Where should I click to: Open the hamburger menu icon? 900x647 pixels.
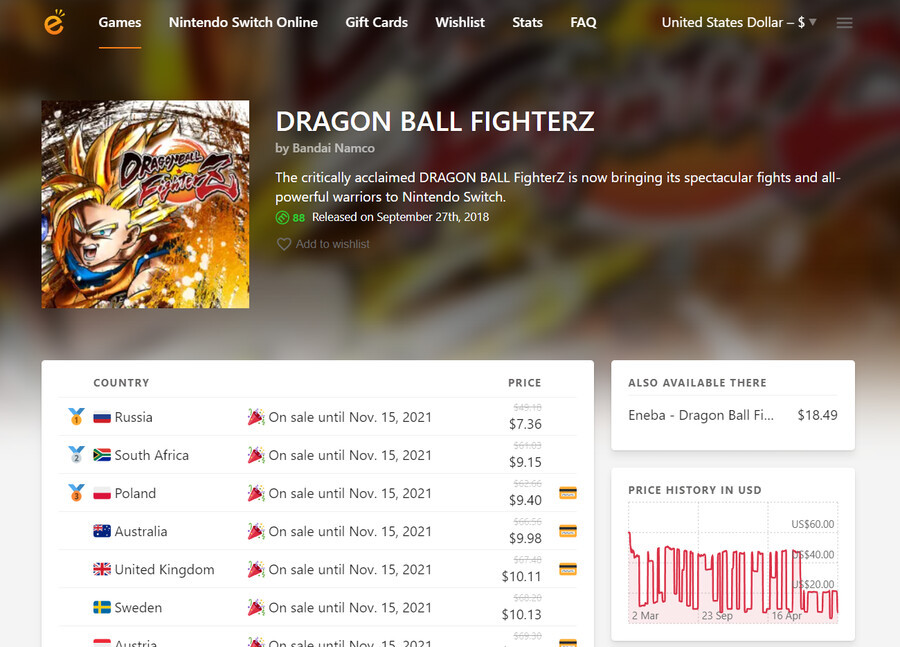[x=844, y=23]
